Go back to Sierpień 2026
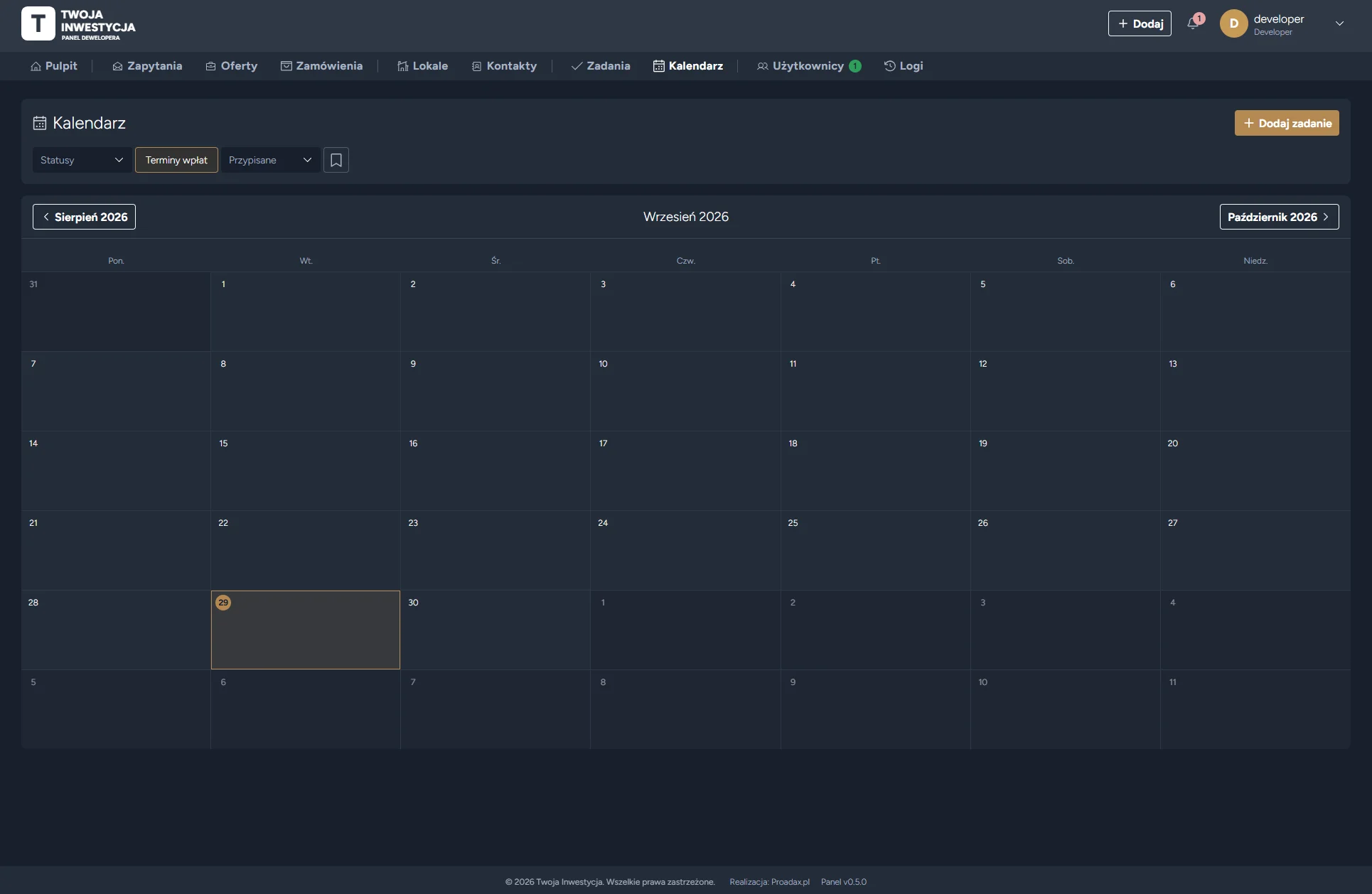 pyautogui.click(x=84, y=217)
